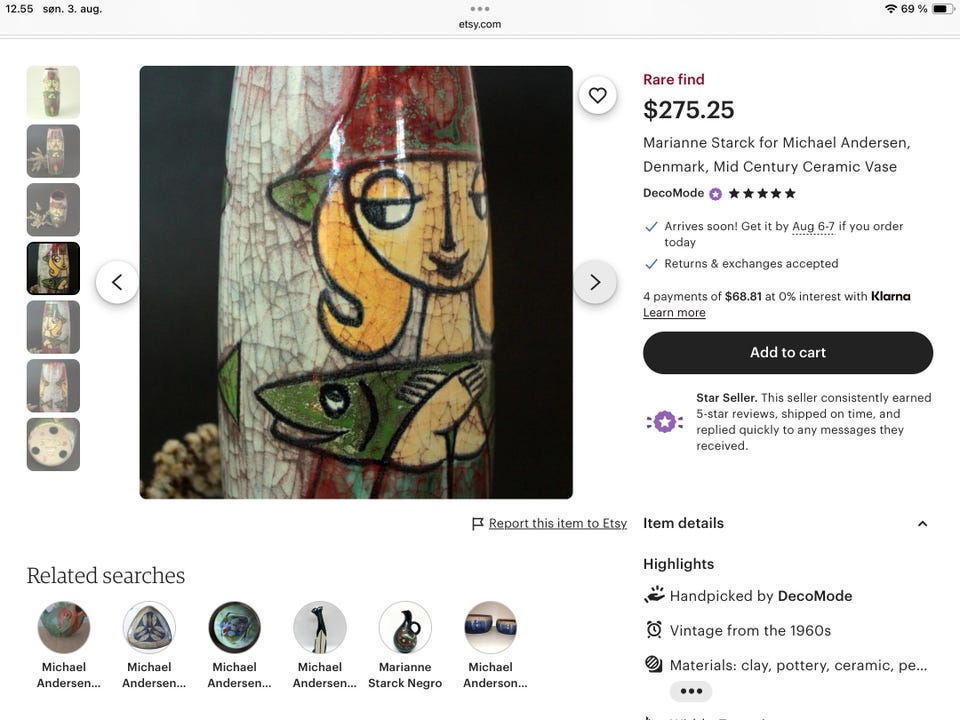Open the Aug 6-7 delivery date info
The width and height of the screenshot is (960, 720).
[813, 227]
